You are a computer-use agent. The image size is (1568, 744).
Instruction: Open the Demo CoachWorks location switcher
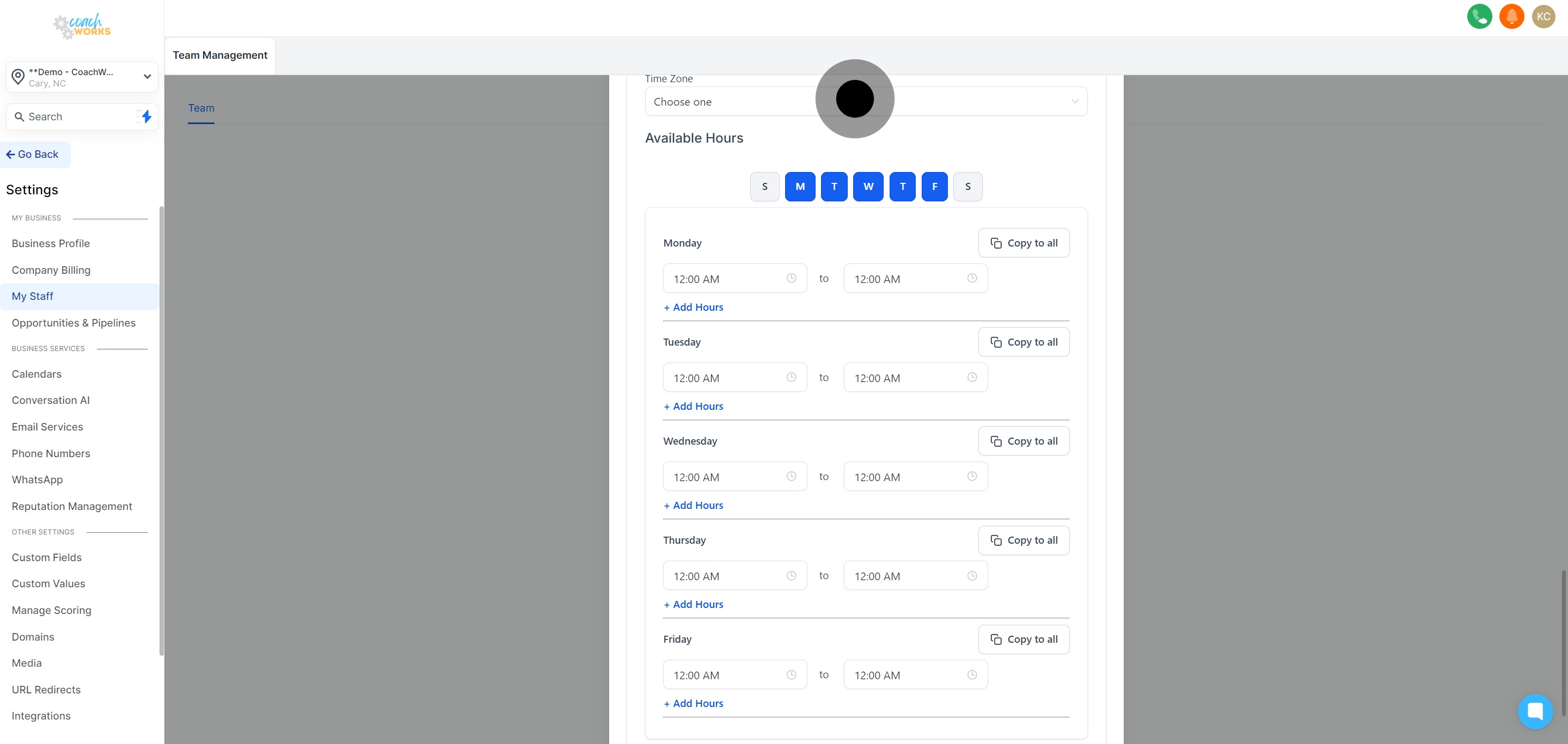[x=82, y=77]
